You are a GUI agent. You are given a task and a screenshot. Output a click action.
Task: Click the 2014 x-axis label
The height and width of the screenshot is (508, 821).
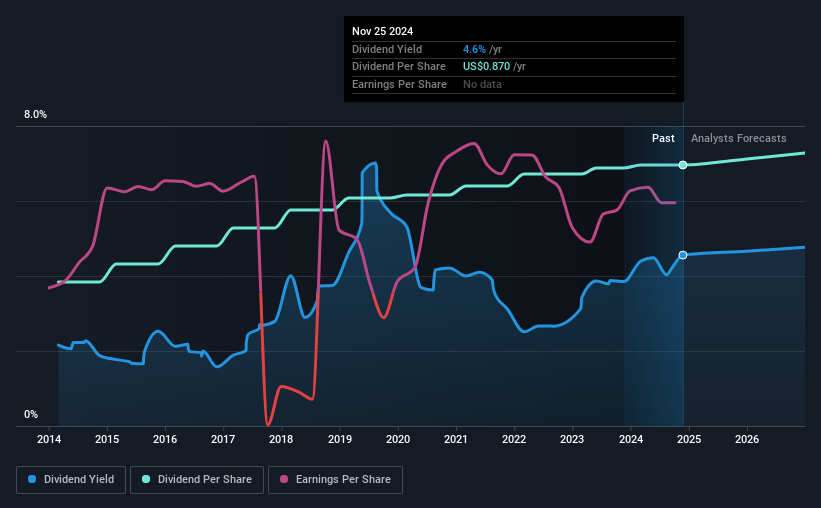pos(49,439)
